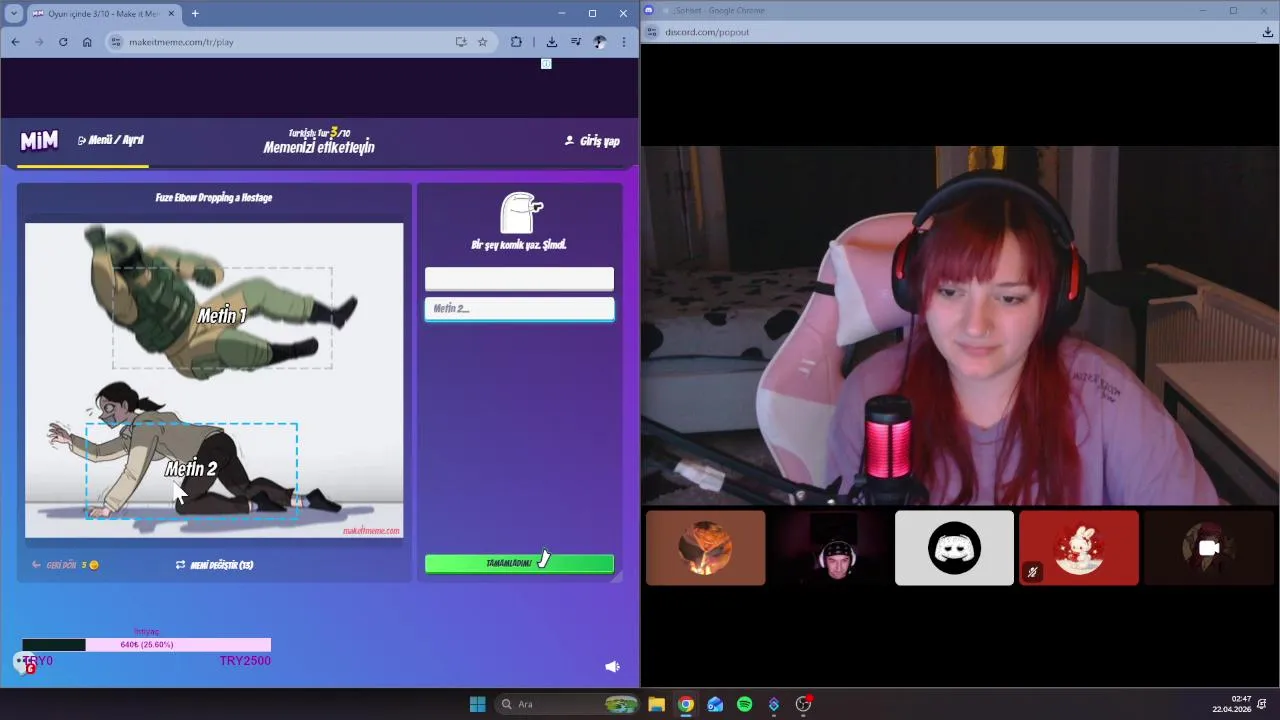Toggle sound speaker icon in game
This screenshot has height=720, width=1280.
click(x=612, y=667)
